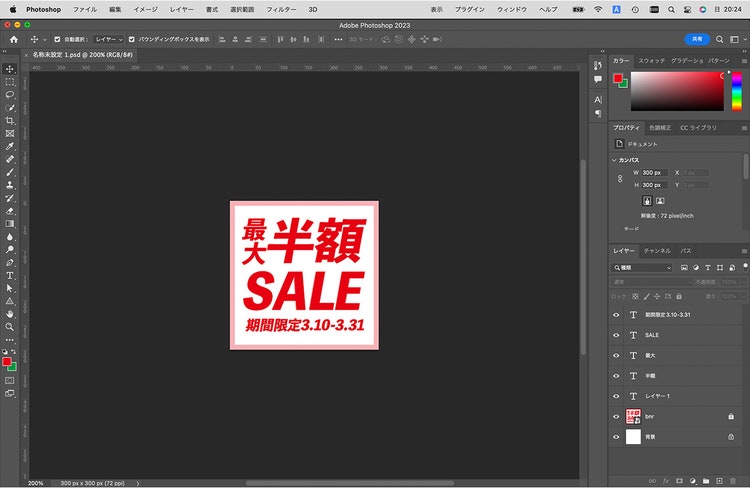Collapse the カンバス section
The height and width of the screenshot is (488, 750).
tap(614, 160)
